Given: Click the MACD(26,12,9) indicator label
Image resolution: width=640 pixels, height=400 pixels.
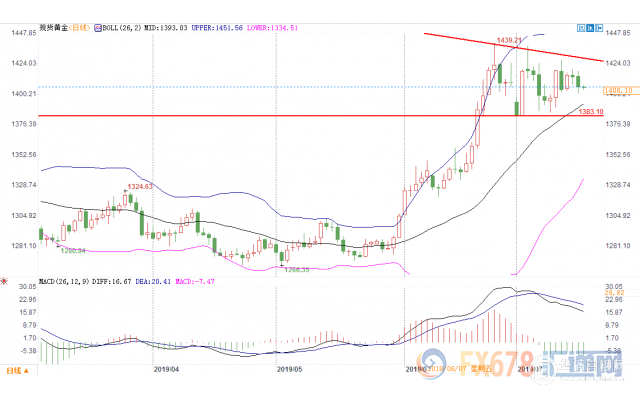Looking at the screenshot, I should (64, 281).
